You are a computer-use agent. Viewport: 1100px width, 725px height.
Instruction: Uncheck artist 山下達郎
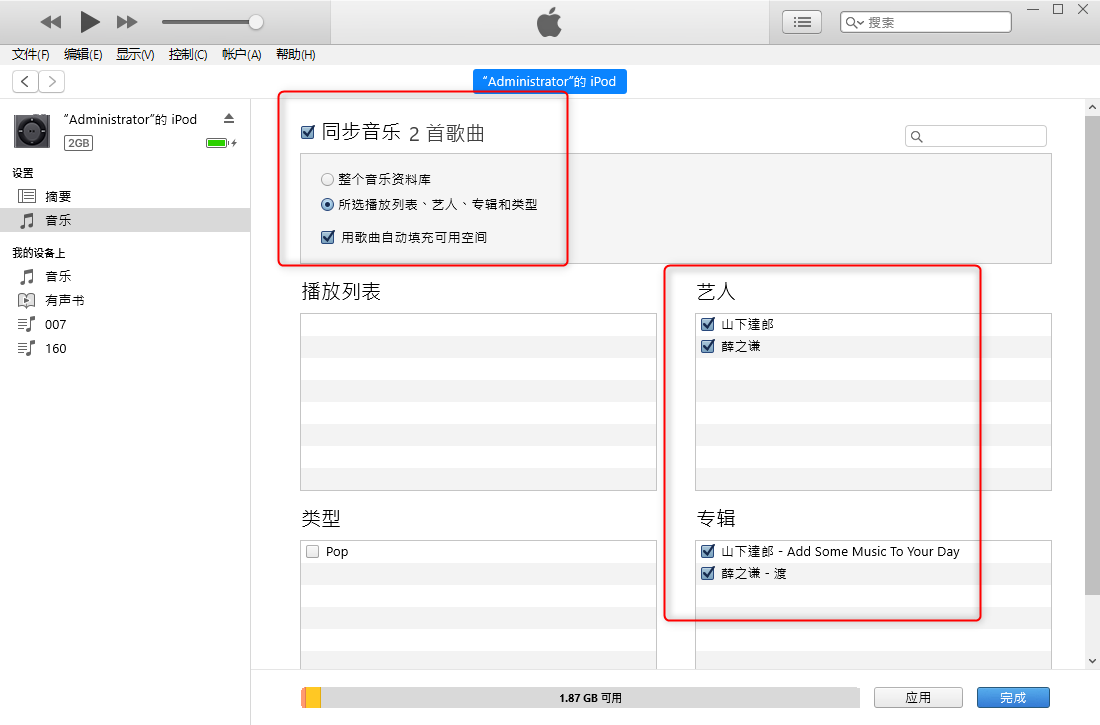click(x=708, y=324)
